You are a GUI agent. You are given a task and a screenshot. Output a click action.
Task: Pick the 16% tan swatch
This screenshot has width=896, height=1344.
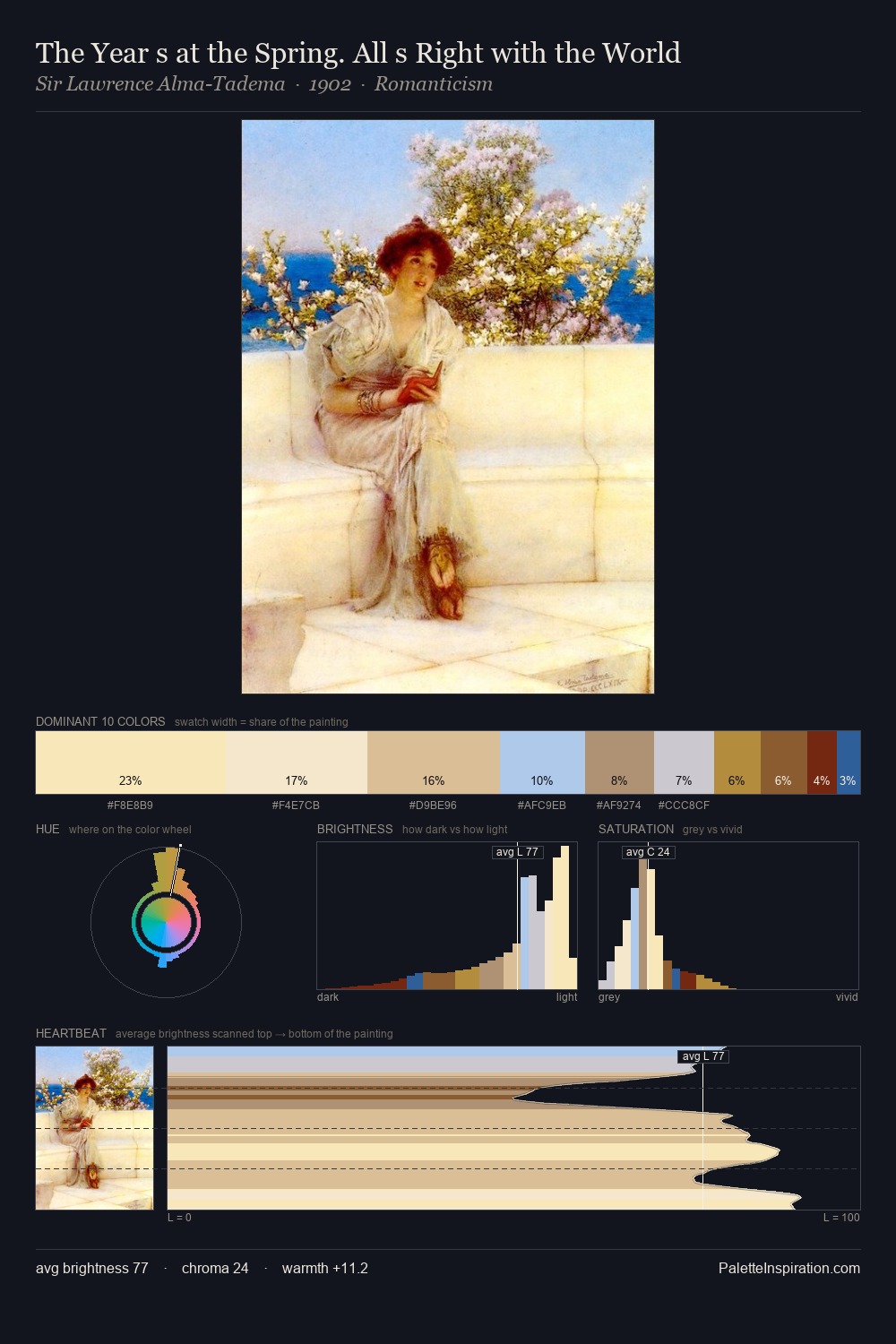click(x=434, y=762)
